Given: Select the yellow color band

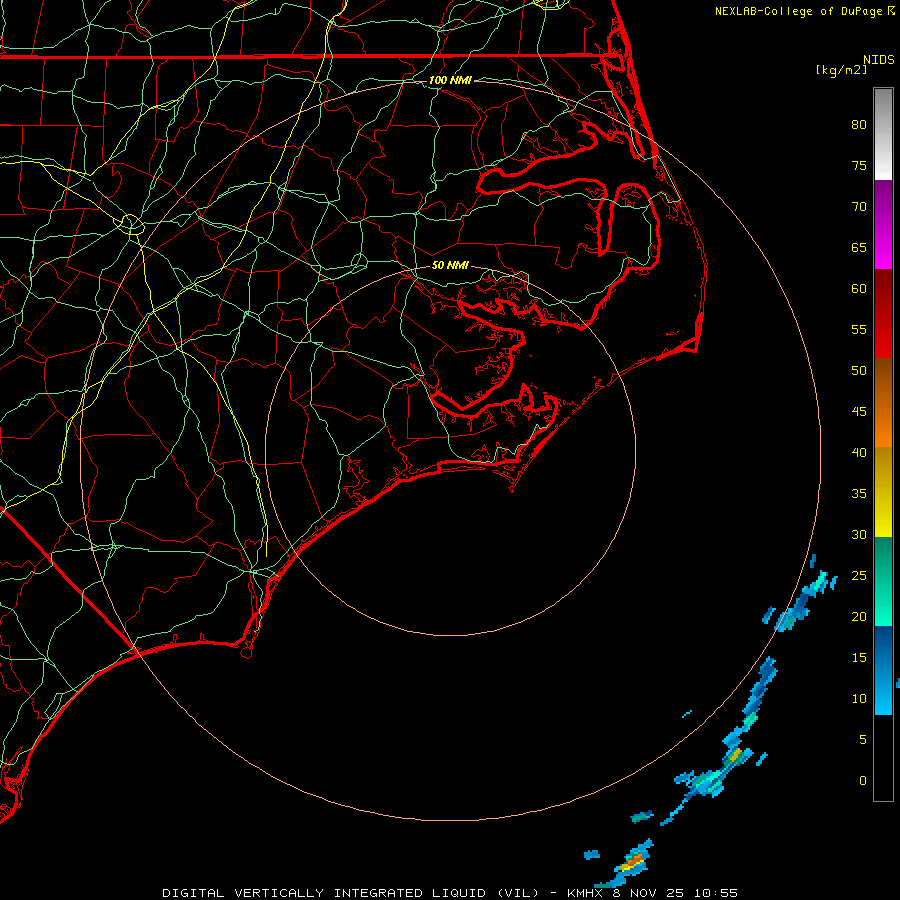Looking at the screenshot, I should point(883,492).
